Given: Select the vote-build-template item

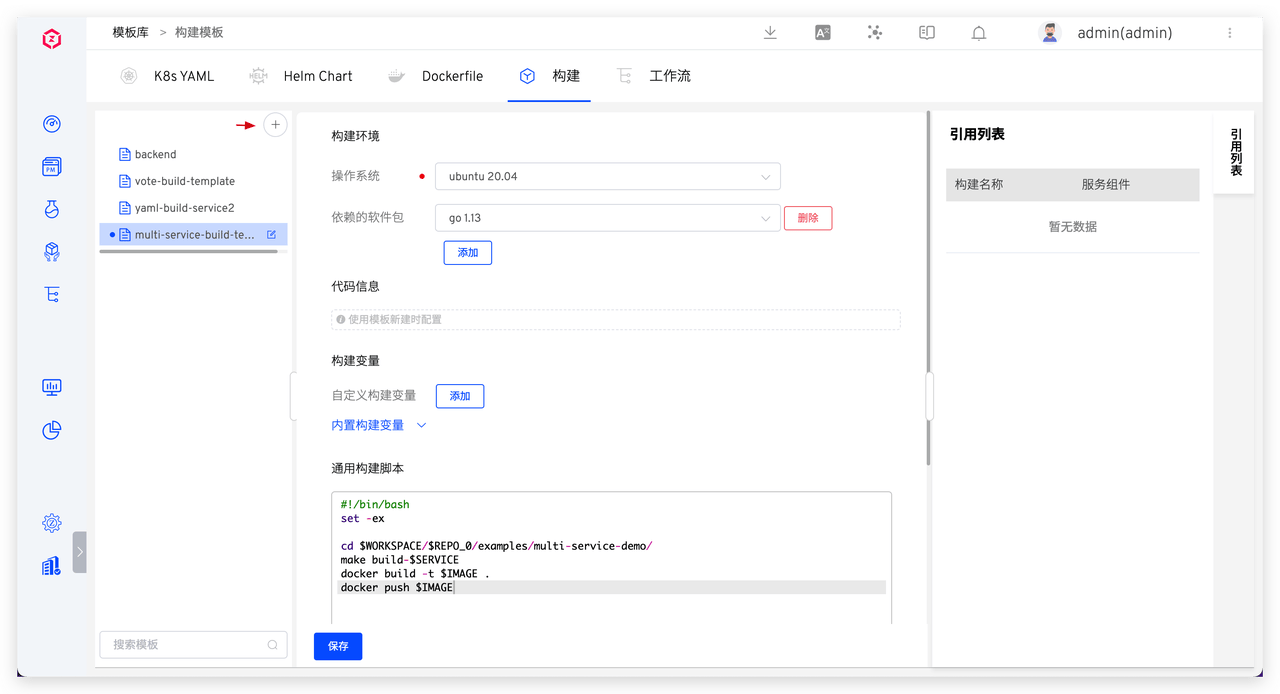Looking at the screenshot, I should (x=185, y=181).
